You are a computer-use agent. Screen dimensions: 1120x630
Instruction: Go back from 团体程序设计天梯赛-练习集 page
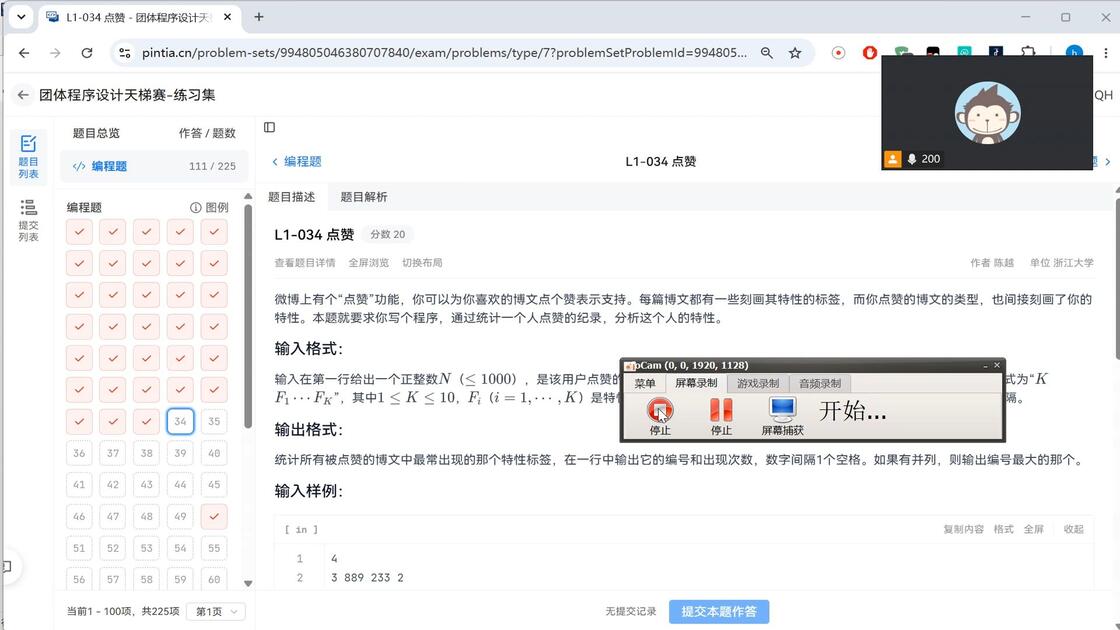(x=23, y=95)
